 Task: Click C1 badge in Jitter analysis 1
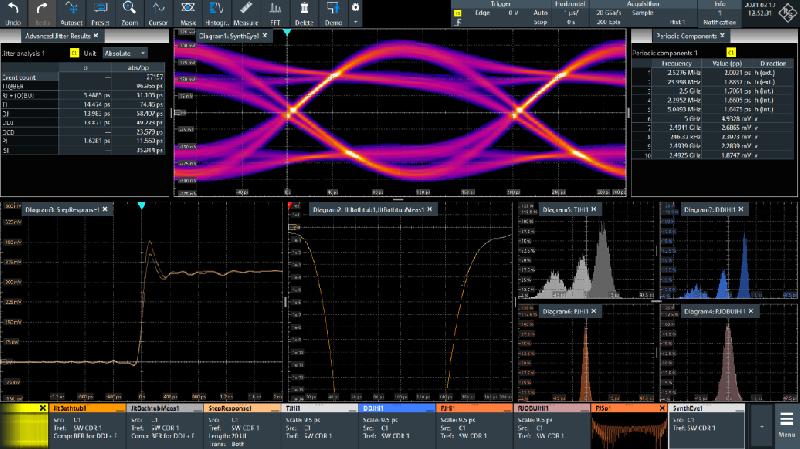pyautogui.click(x=74, y=53)
